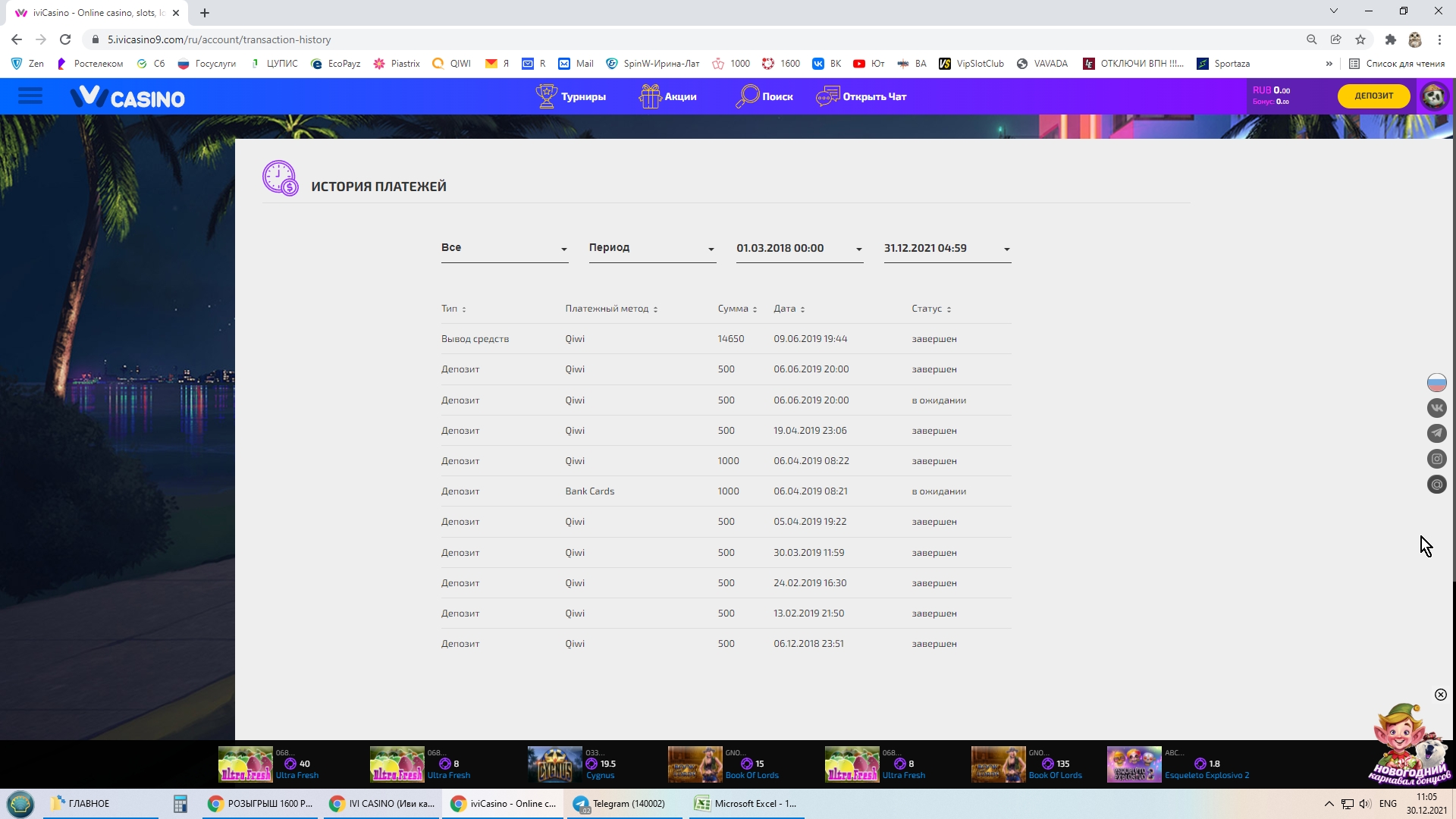Click the Турниры trophy icon
1456x819 pixels.
pos(546,96)
